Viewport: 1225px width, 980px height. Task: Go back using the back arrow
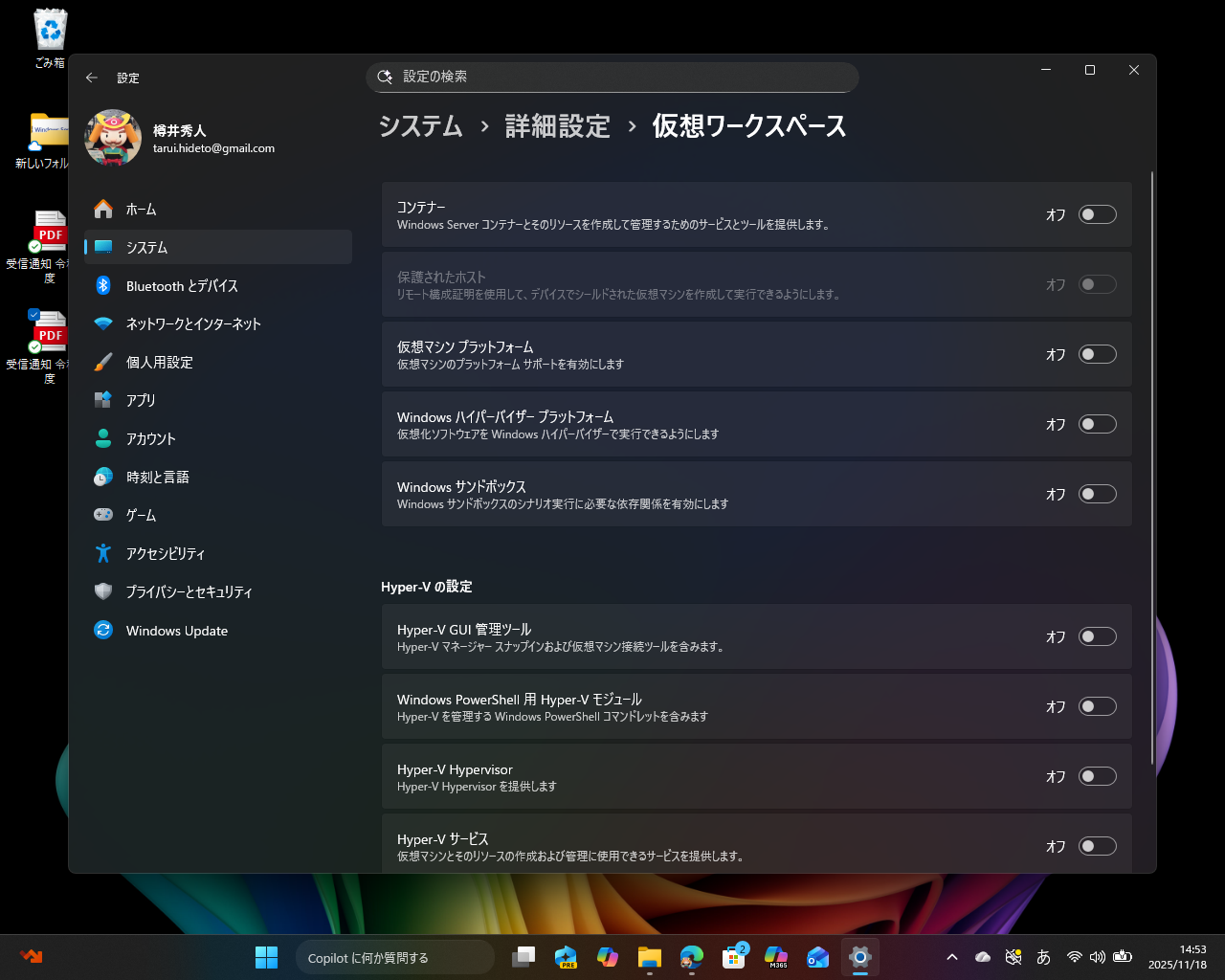pyautogui.click(x=92, y=78)
